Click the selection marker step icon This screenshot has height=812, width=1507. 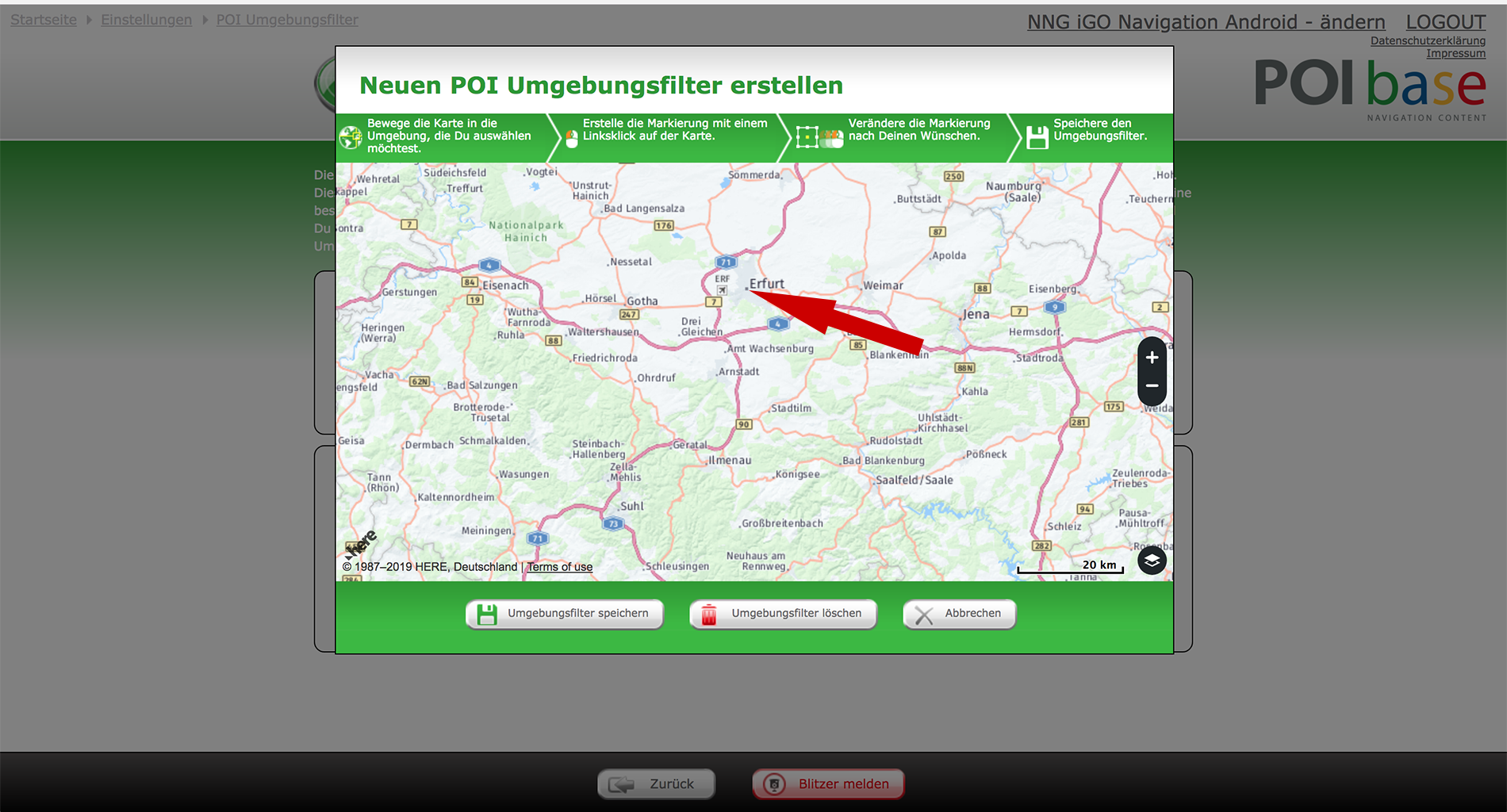click(807, 137)
